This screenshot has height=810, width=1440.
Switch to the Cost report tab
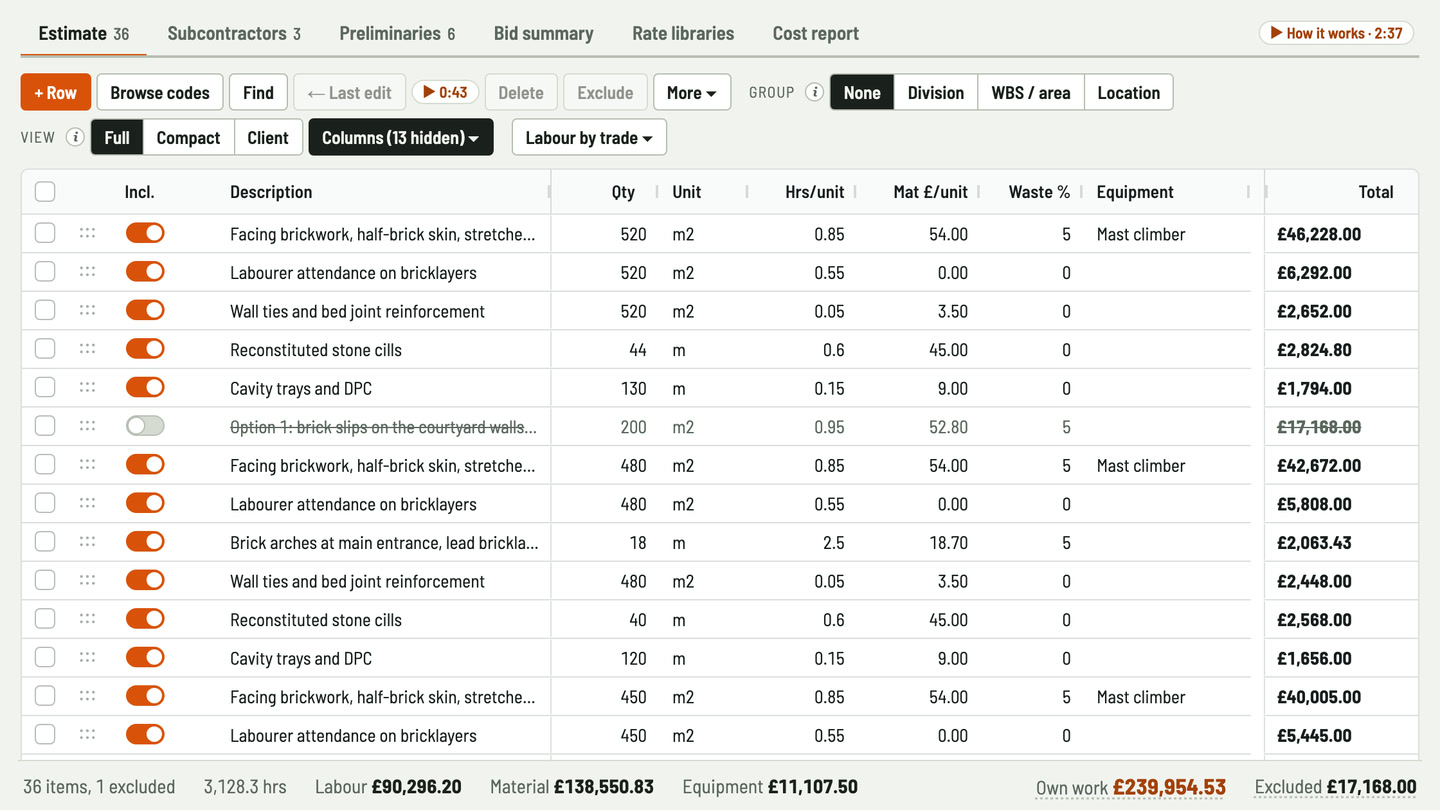tap(816, 33)
